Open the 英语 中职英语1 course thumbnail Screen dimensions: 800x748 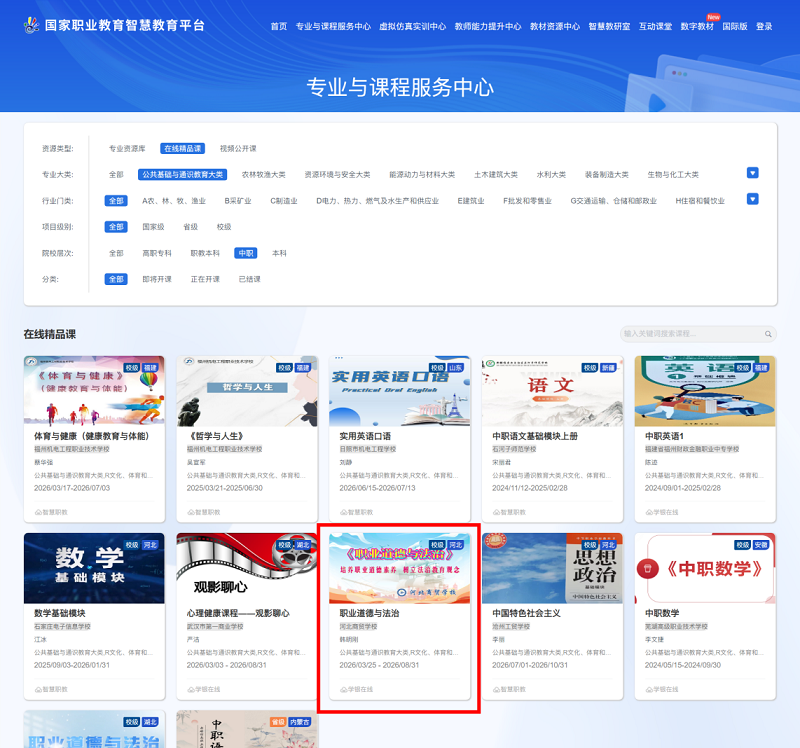tap(705, 391)
